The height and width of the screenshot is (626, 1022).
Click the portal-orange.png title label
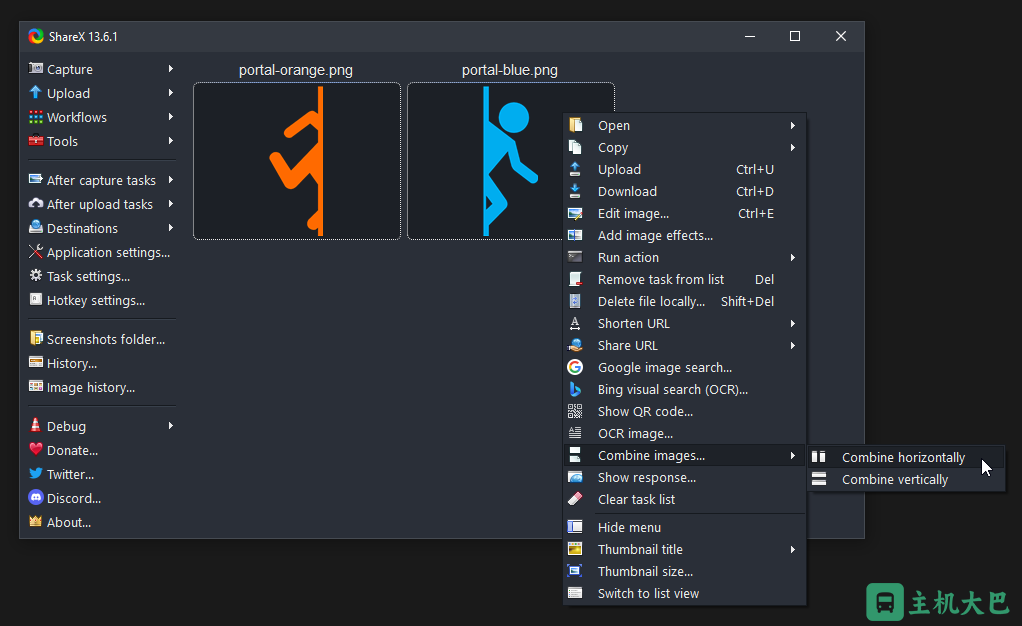tap(296, 70)
